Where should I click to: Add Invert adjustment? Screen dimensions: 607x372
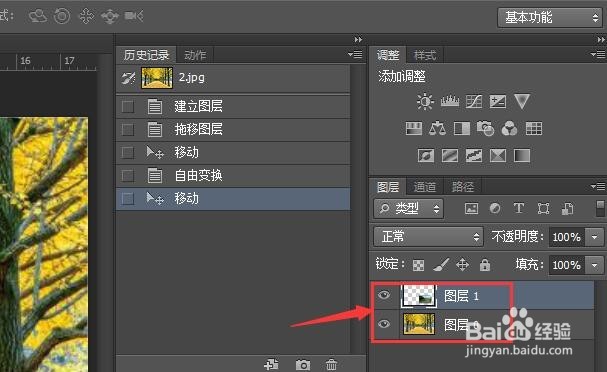426,156
